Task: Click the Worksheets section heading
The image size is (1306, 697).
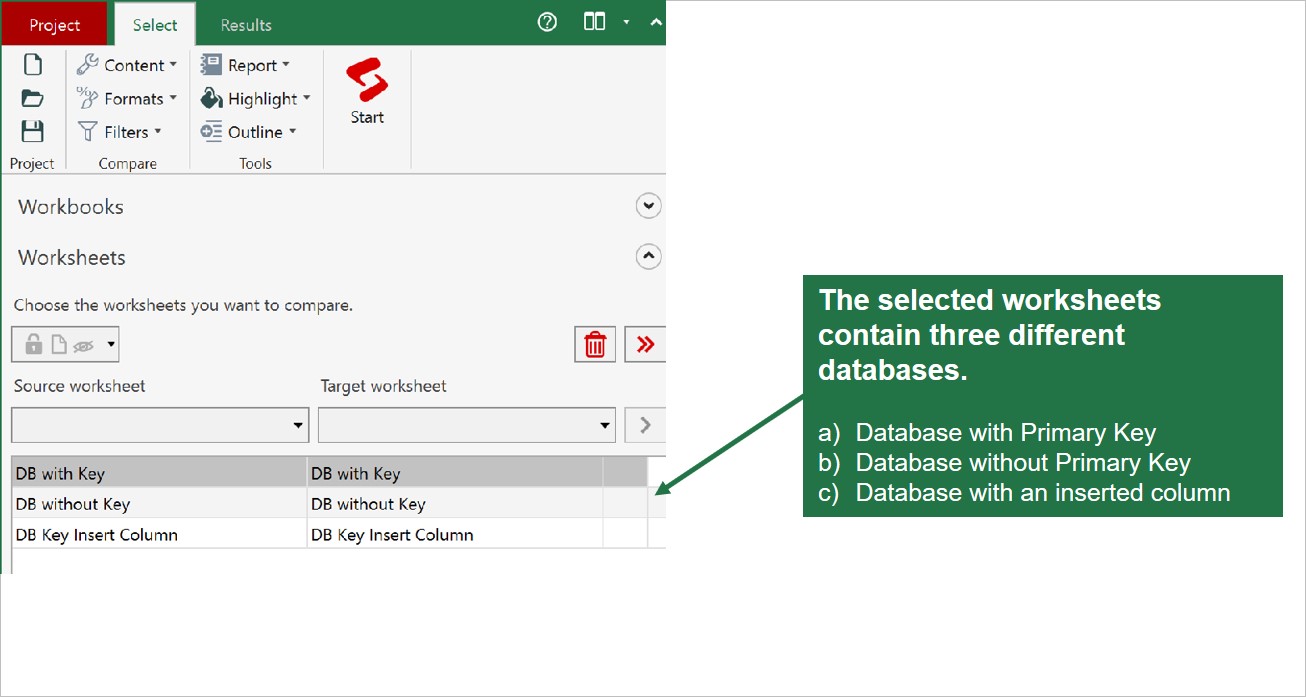Action: tap(72, 257)
